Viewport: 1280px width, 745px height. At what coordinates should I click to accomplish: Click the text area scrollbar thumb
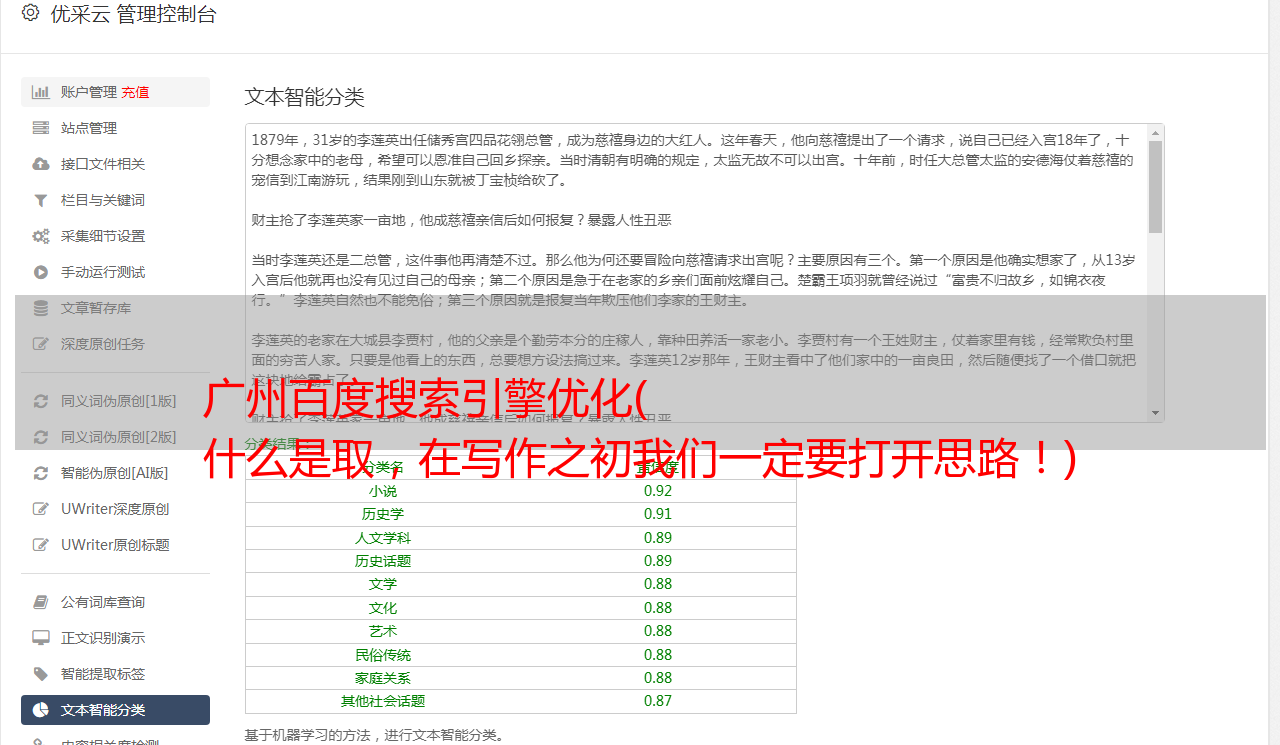point(1156,186)
